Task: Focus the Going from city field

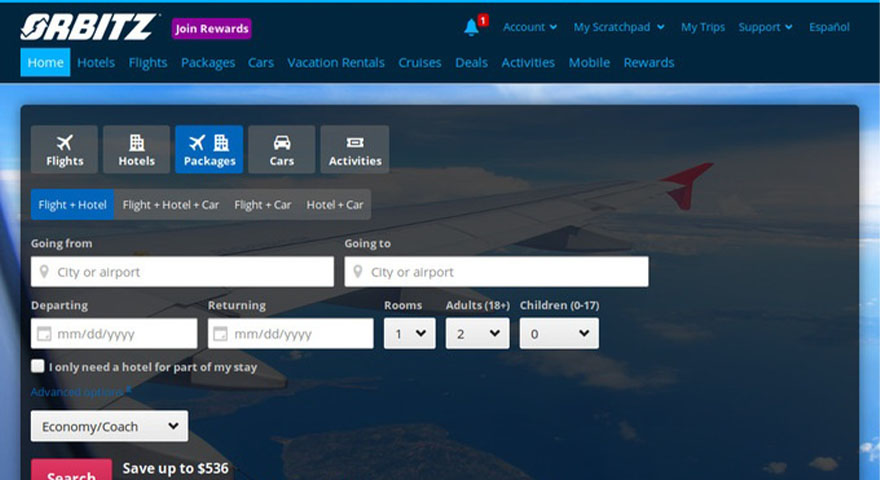Action: [x=182, y=272]
